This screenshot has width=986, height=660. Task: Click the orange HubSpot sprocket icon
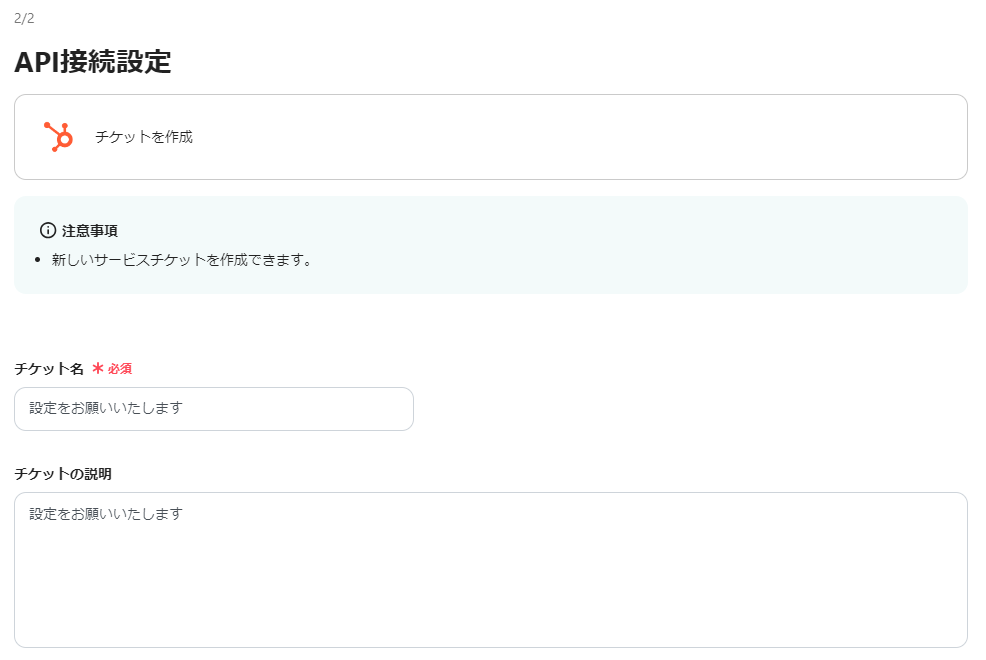57,136
